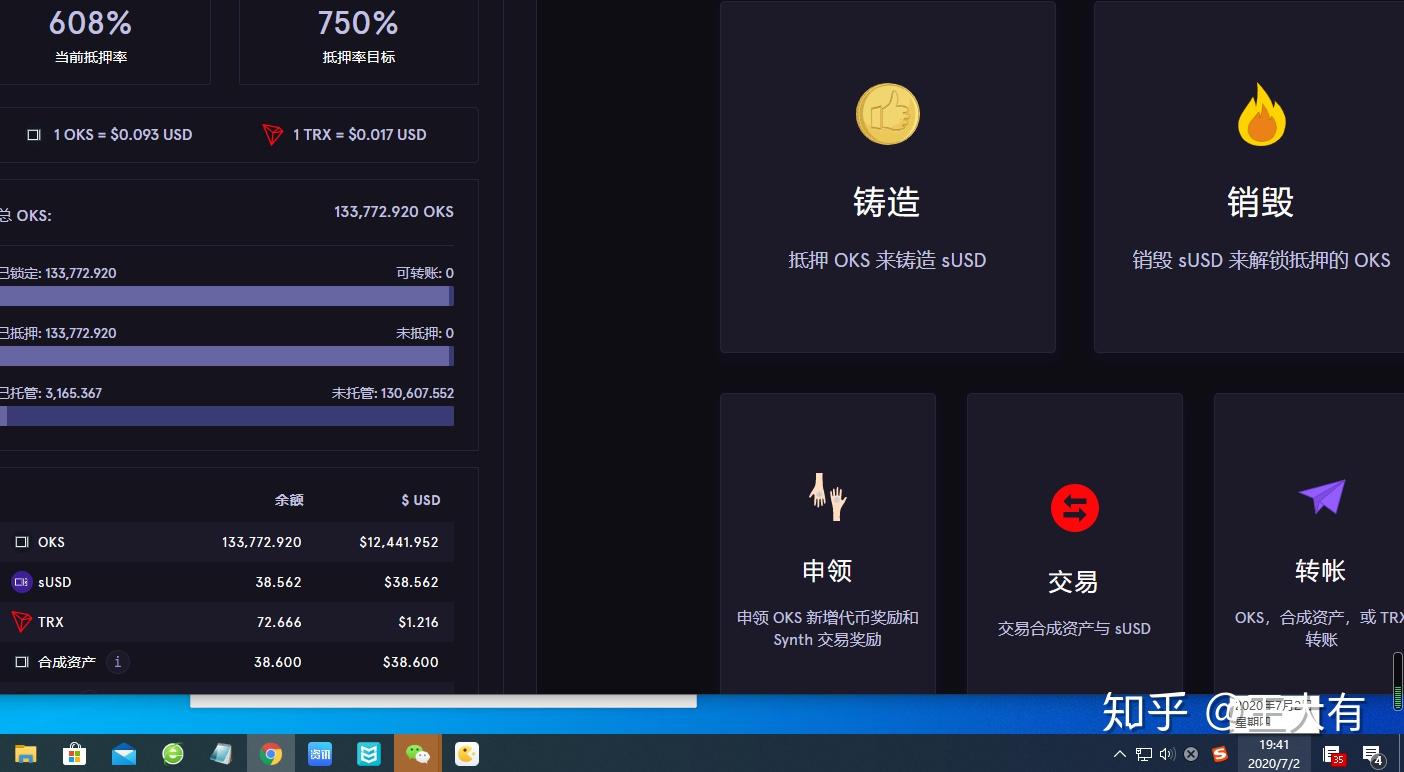Click the gold thumbs-up coin icon

click(887, 114)
